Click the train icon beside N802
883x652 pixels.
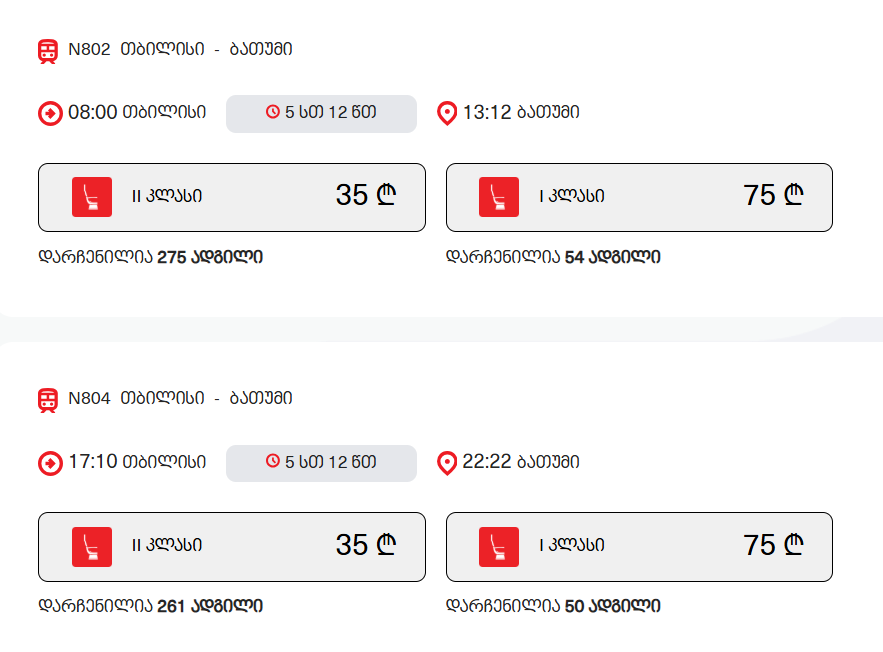point(48,51)
